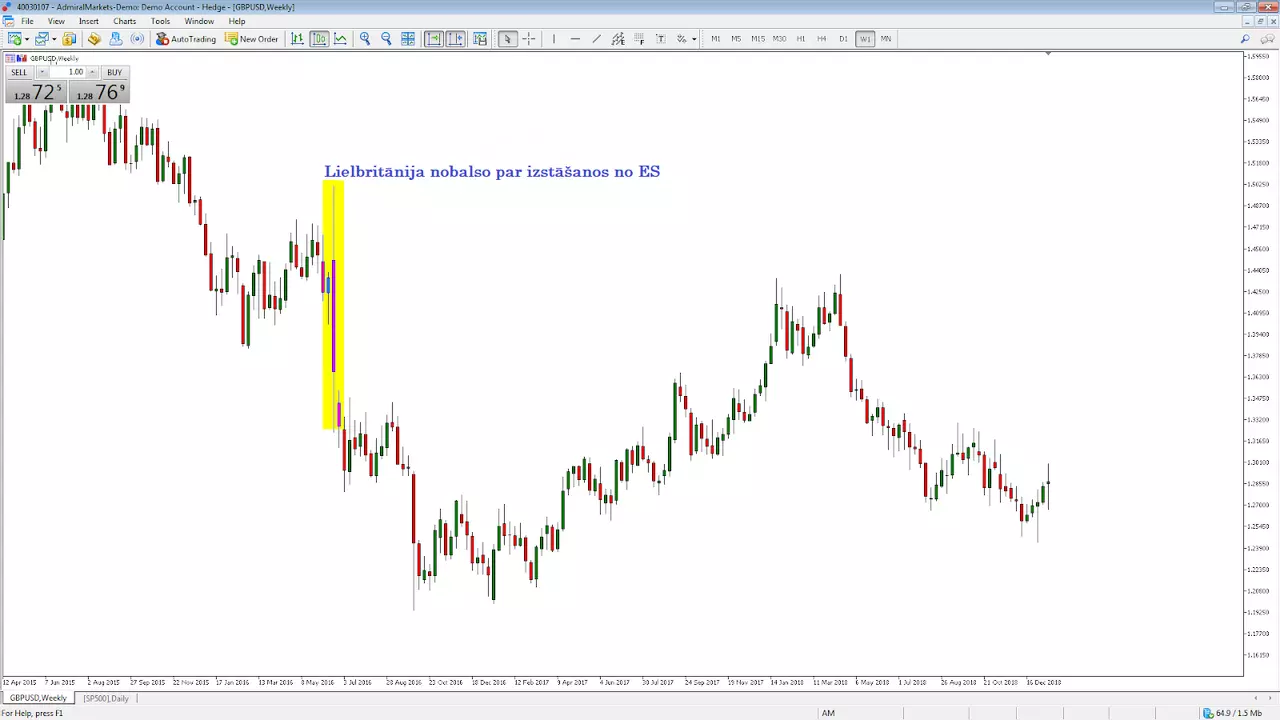Select the Crosshair tool
1280x720 pixels.
tap(529, 39)
